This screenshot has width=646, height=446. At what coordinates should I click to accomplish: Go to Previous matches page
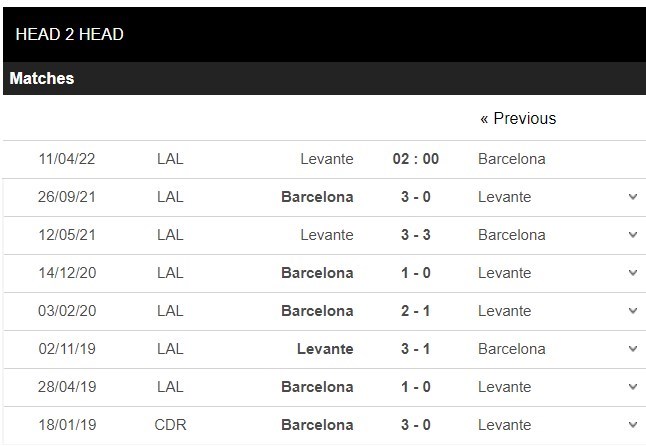(x=518, y=119)
